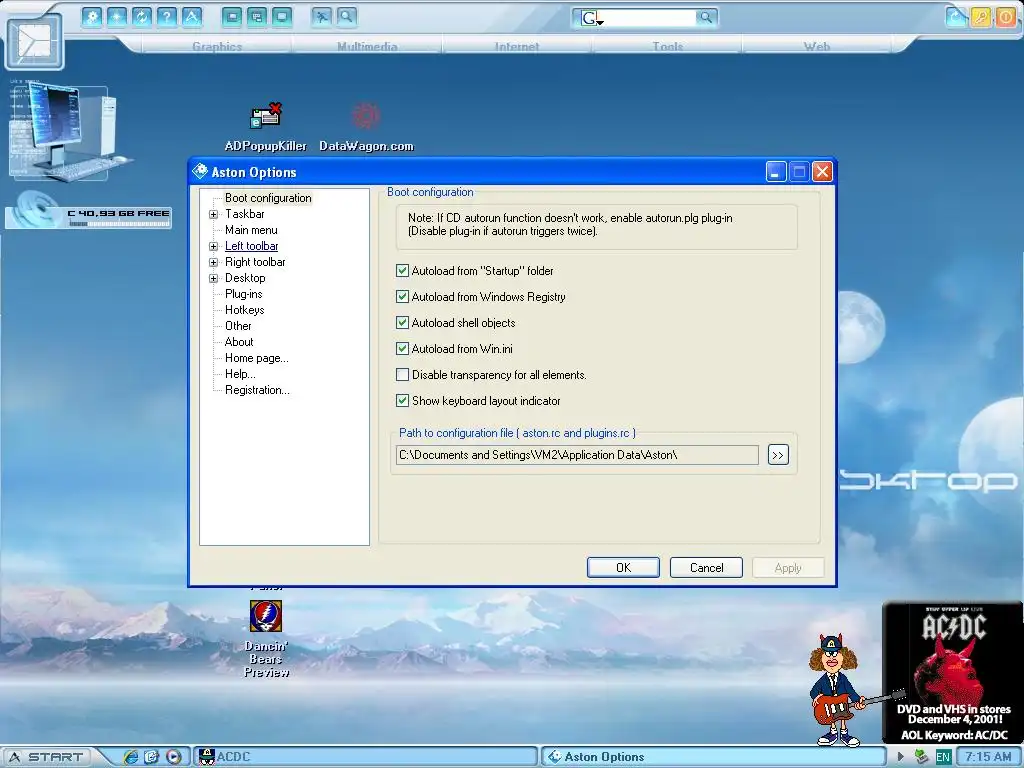Expand the Right toolbar tree node
The image size is (1024, 768).
click(214, 263)
